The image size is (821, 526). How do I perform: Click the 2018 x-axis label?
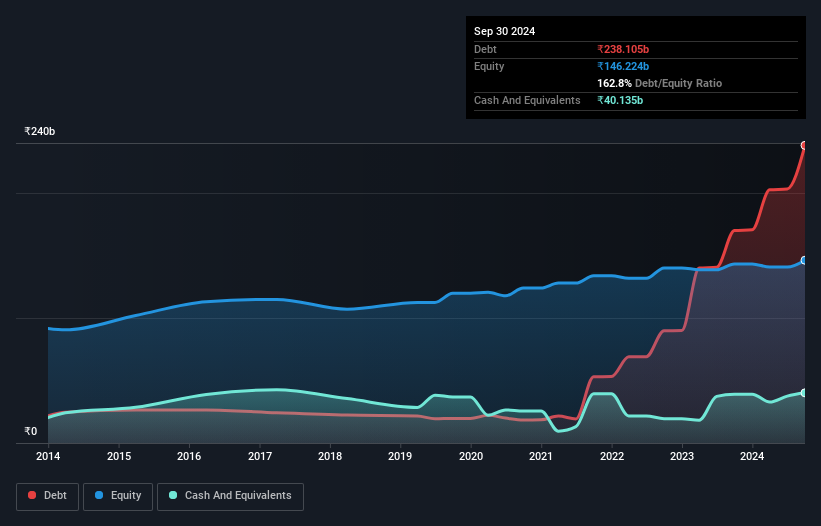point(330,456)
